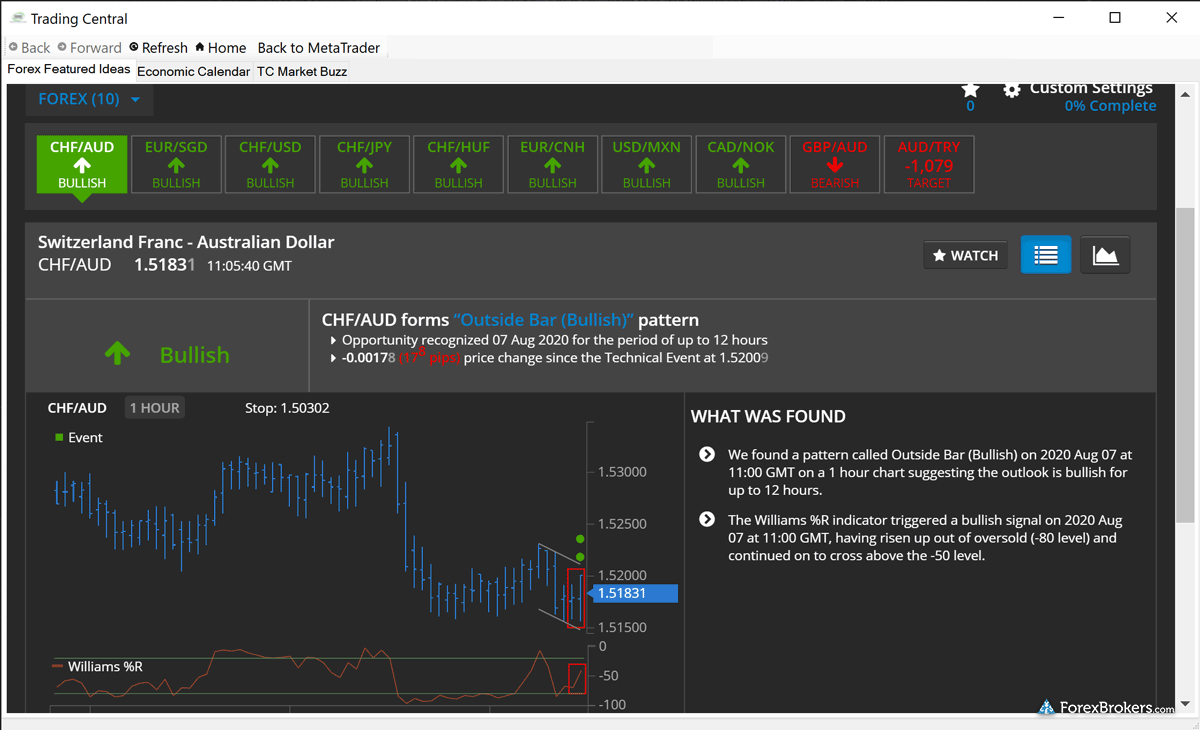The height and width of the screenshot is (730, 1200).
Task: Switch to TC Market Buzz tab
Action: click(302, 72)
